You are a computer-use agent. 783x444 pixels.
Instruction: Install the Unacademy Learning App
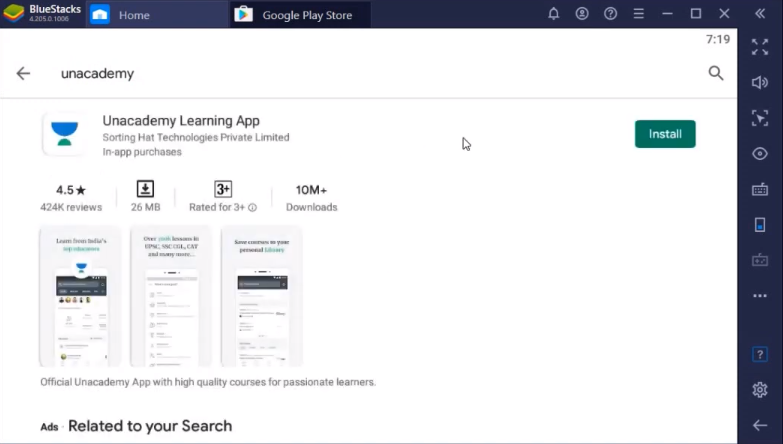click(665, 134)
